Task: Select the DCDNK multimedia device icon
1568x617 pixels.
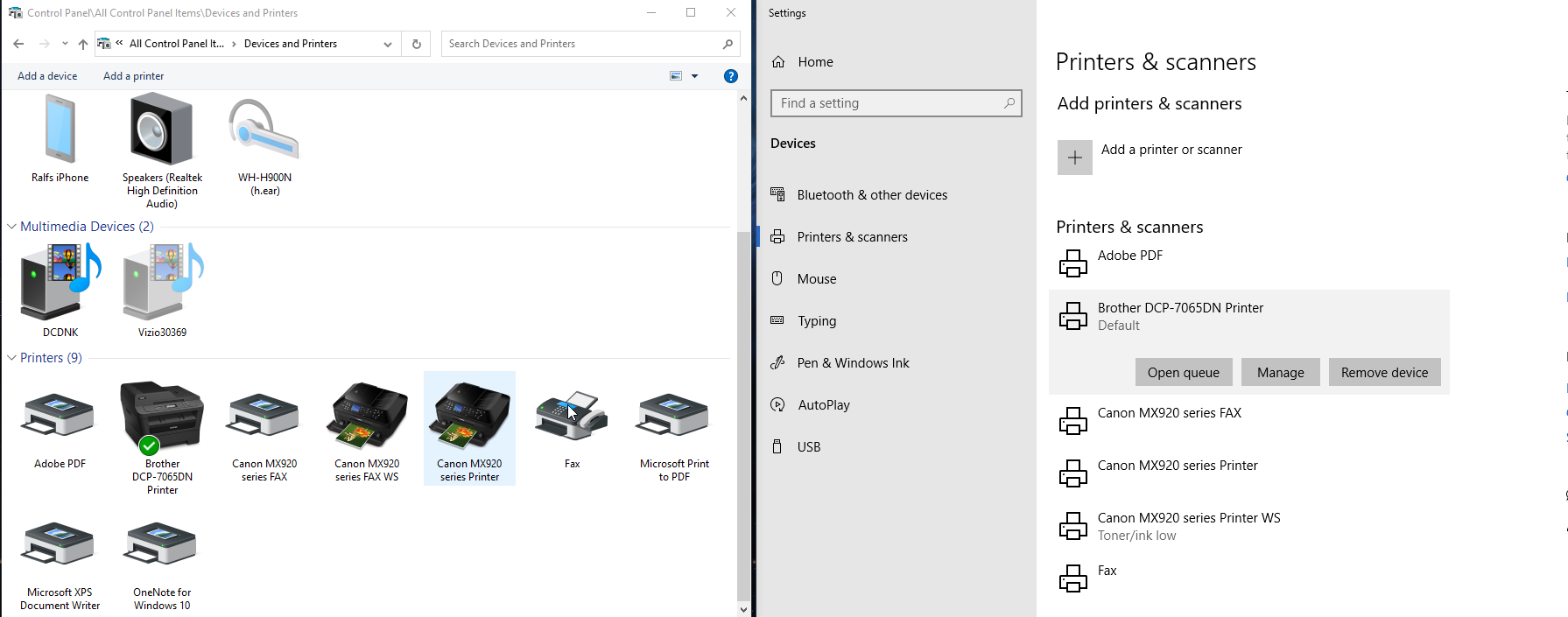Action: 60,280
